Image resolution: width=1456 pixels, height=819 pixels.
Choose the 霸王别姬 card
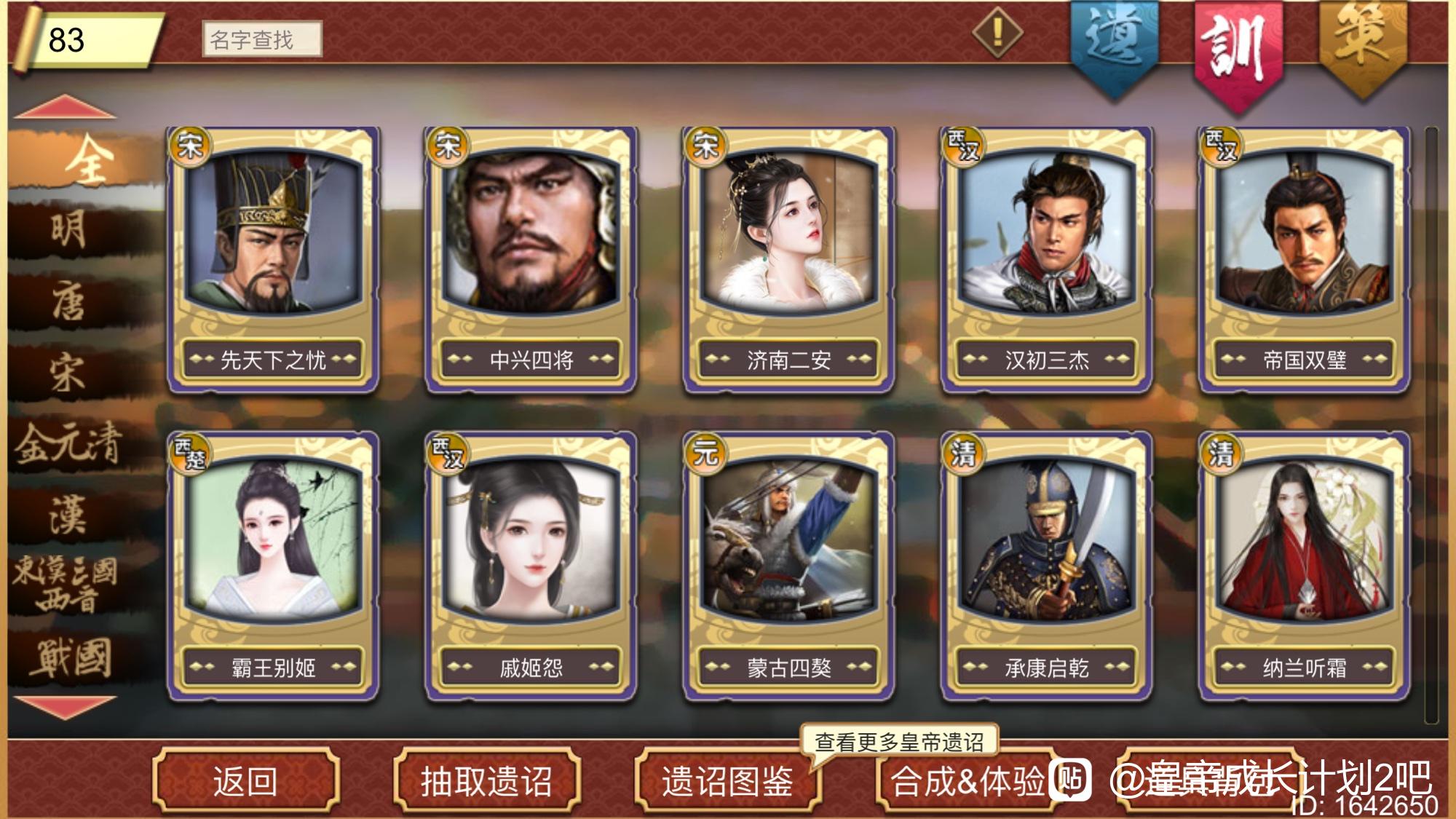tap(273, 568)
